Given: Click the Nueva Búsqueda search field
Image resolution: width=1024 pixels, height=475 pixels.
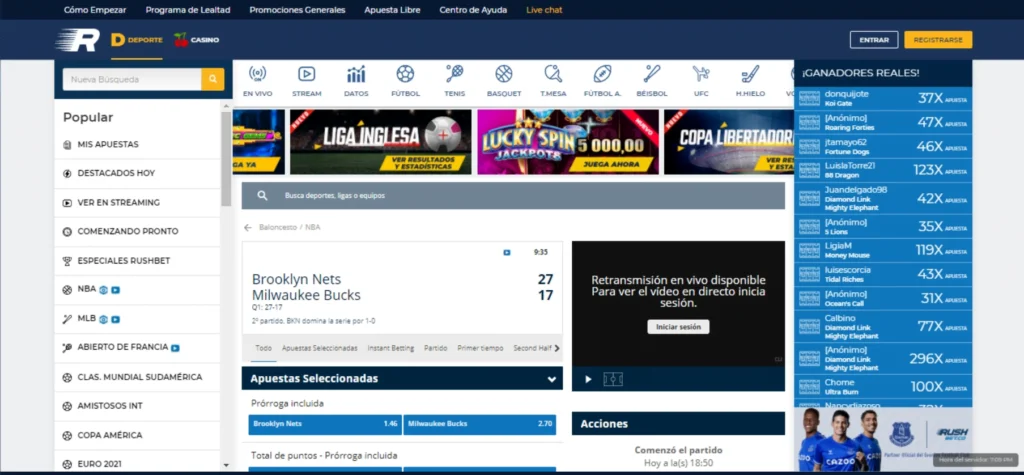Looking at the screenshot, I should click(131, 79).
